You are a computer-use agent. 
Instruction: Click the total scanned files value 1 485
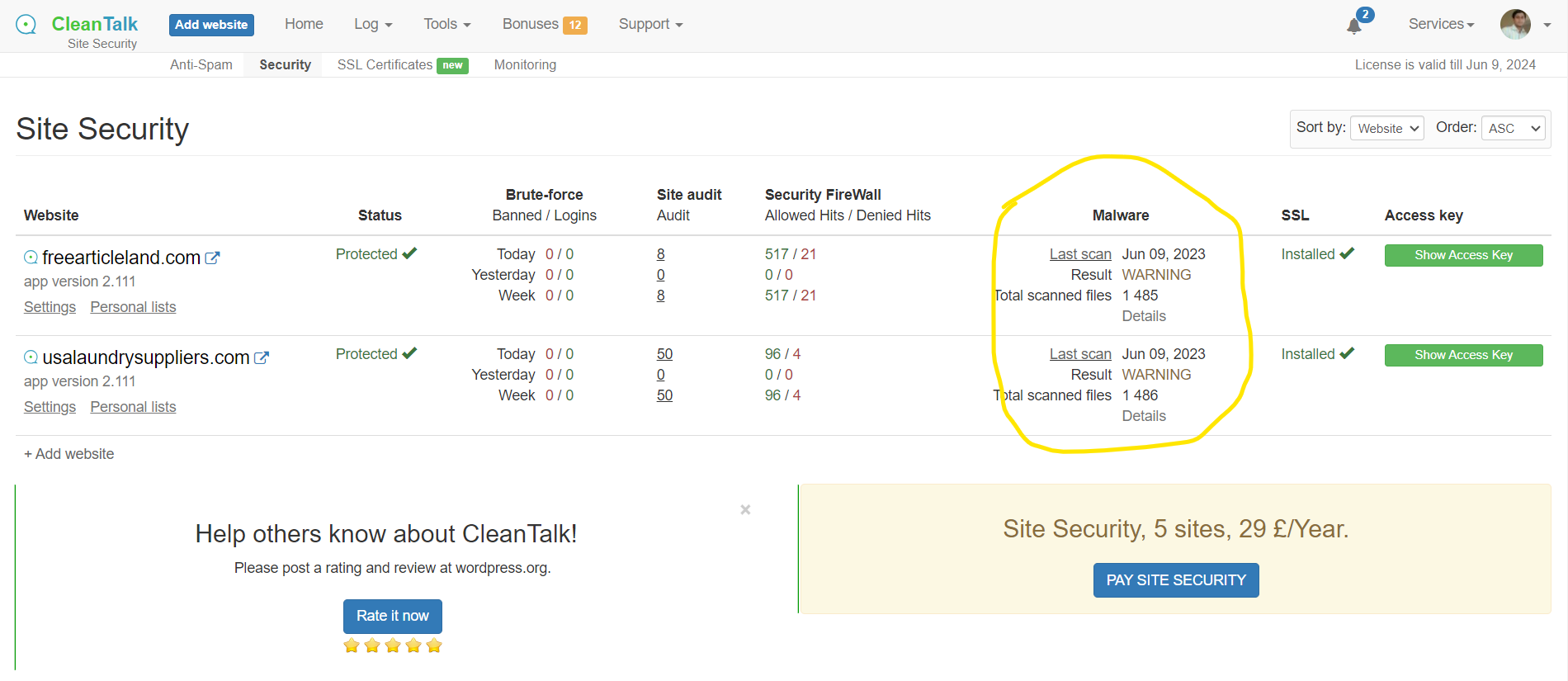click(1141, 296)
